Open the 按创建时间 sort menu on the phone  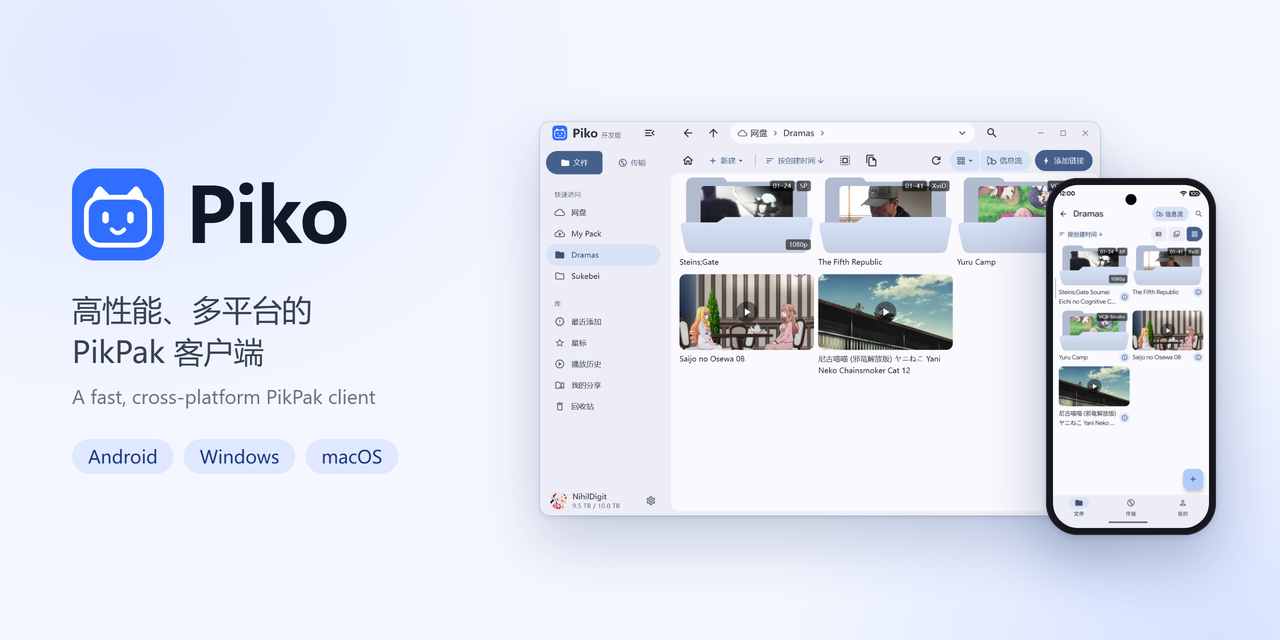point(1081,234)
